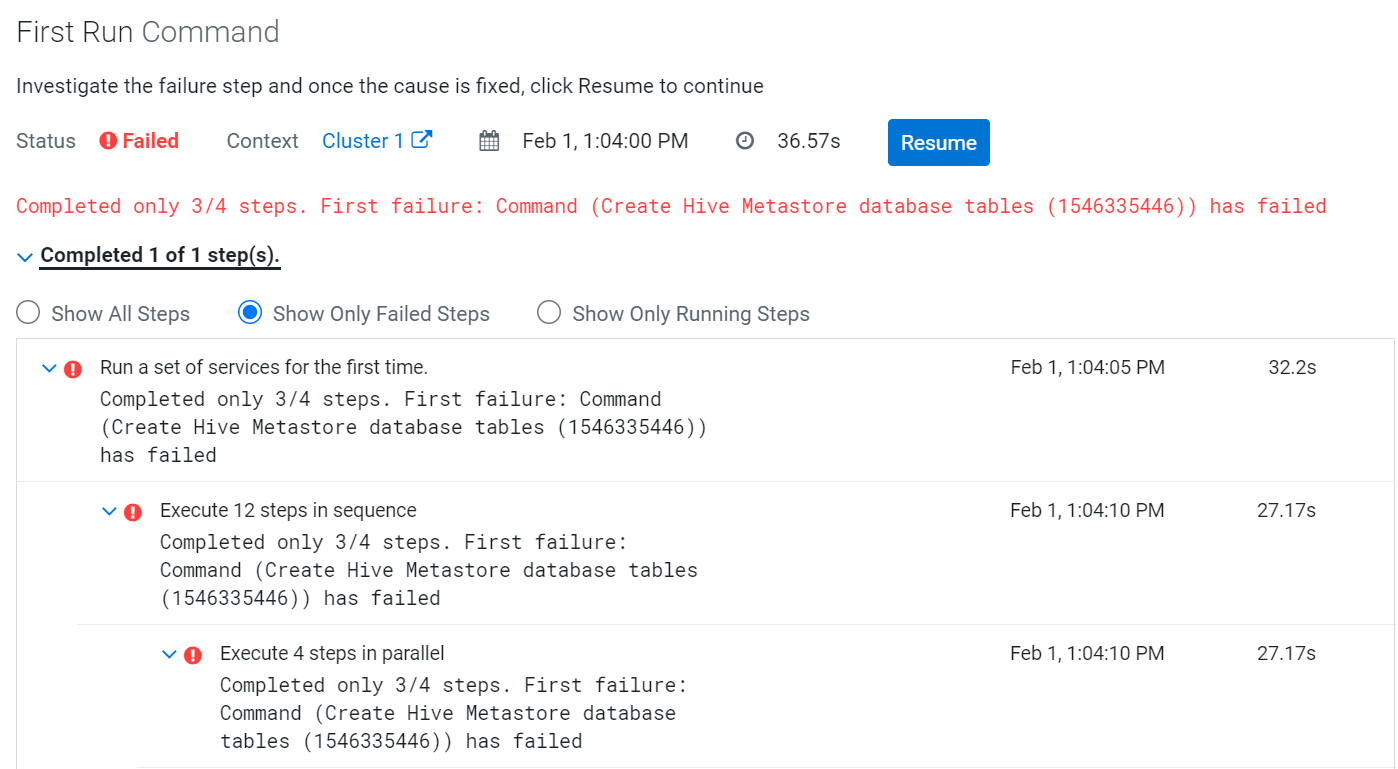The image size is (1398, 769).
Task: Click the red failure message at top
Action: tap(671, 206)
